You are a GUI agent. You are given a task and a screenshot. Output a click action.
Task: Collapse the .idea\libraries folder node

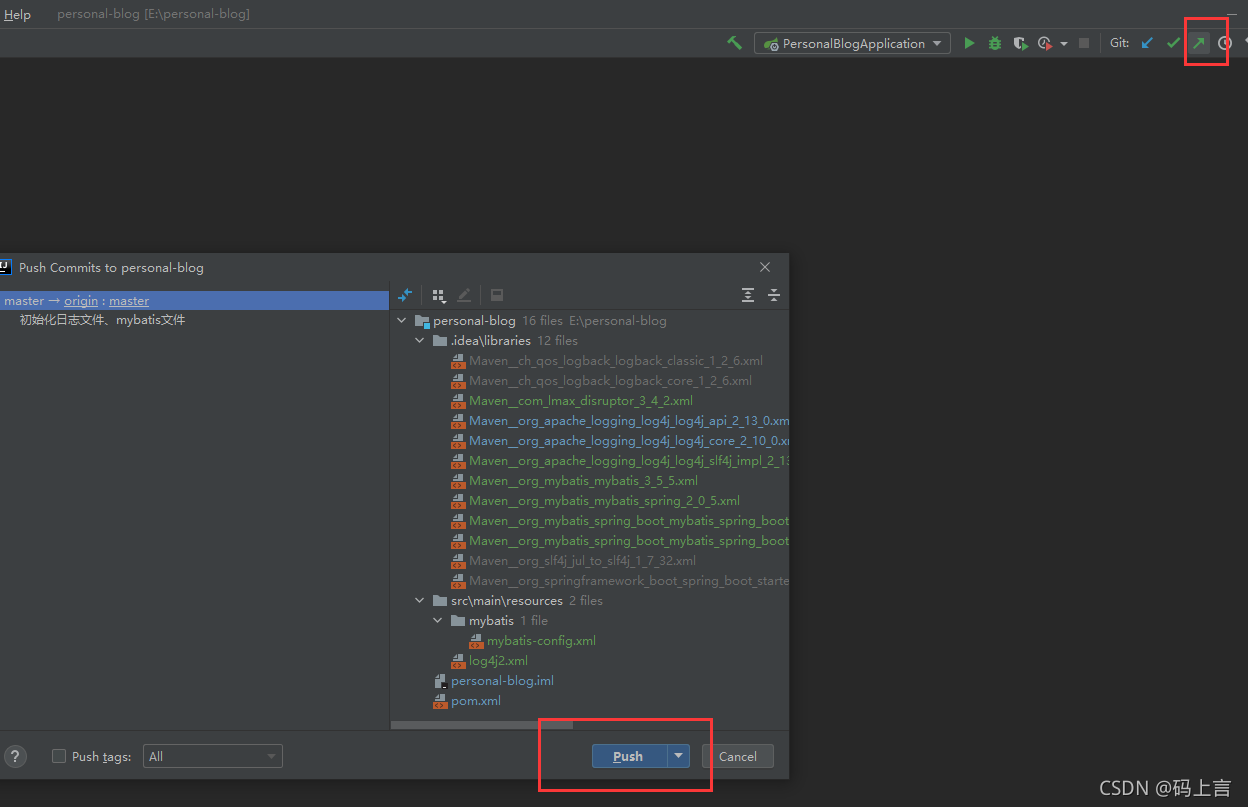(420, 341)
